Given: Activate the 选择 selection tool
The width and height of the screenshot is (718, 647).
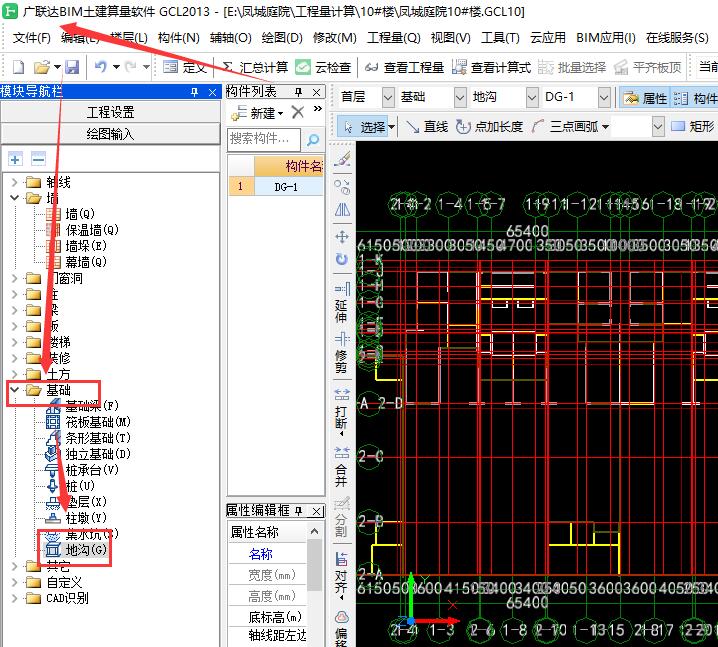Looking at the screenshot, I should click(x=365, y=126).
